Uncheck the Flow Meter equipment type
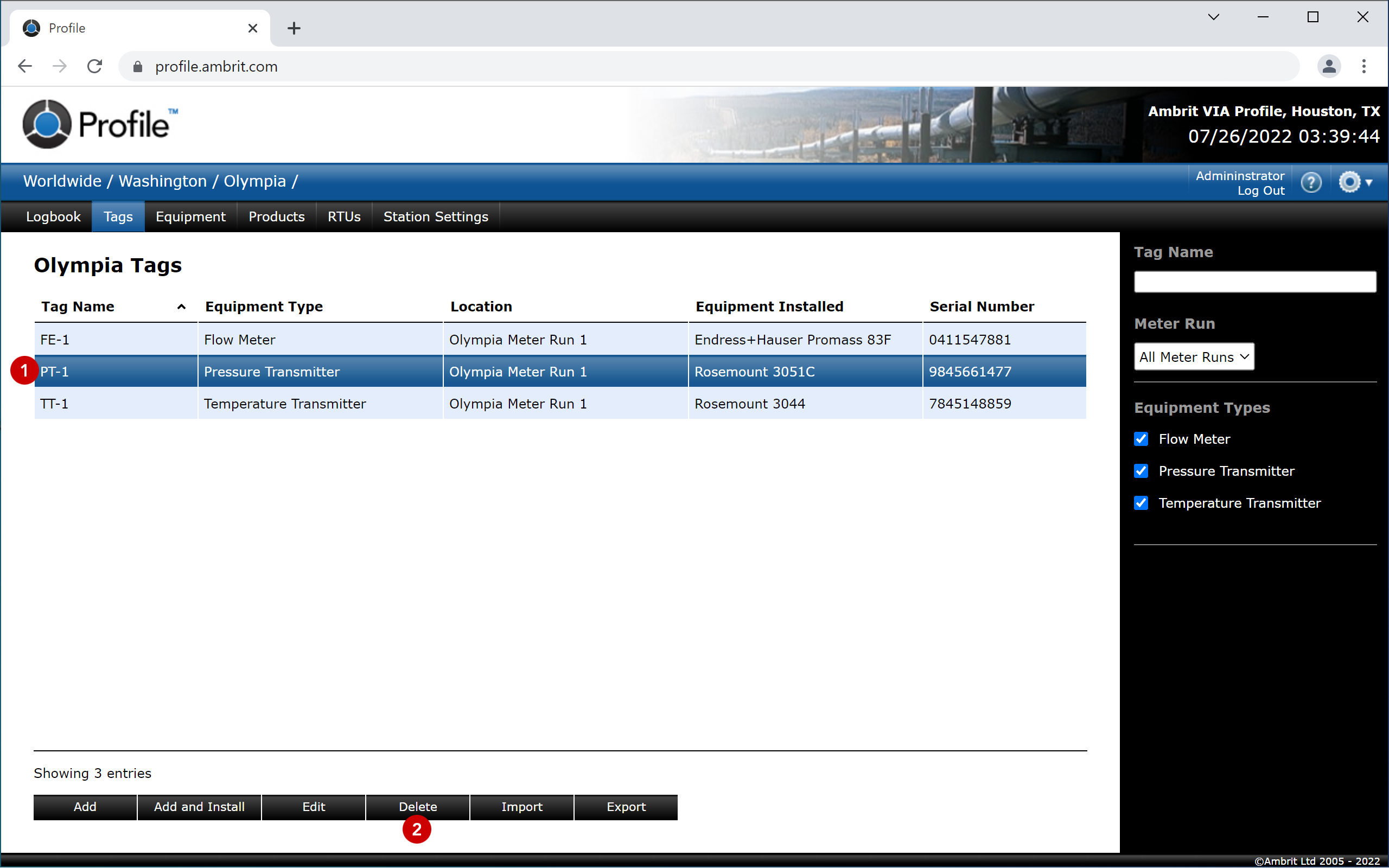1389x868 pixels. (x=1141, y=439)
